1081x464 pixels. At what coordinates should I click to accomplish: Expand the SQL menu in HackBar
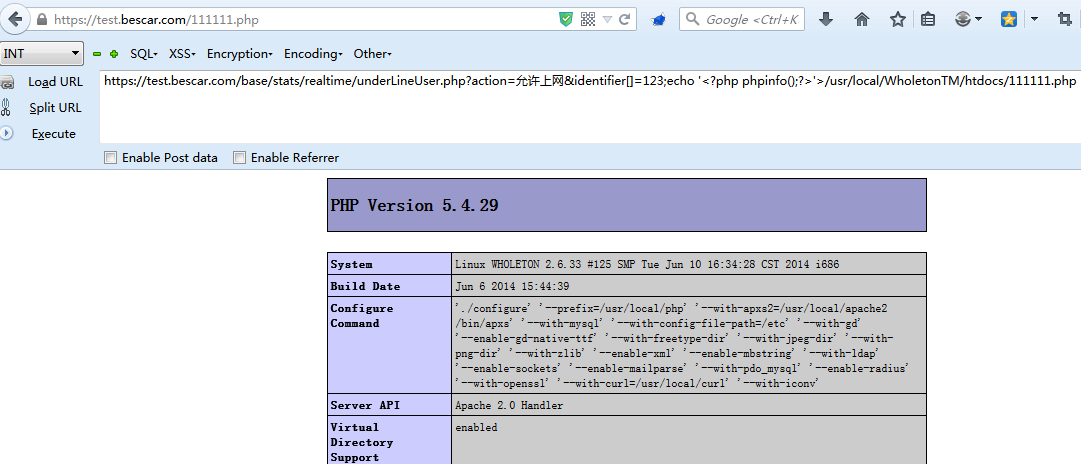click(144, 54)
